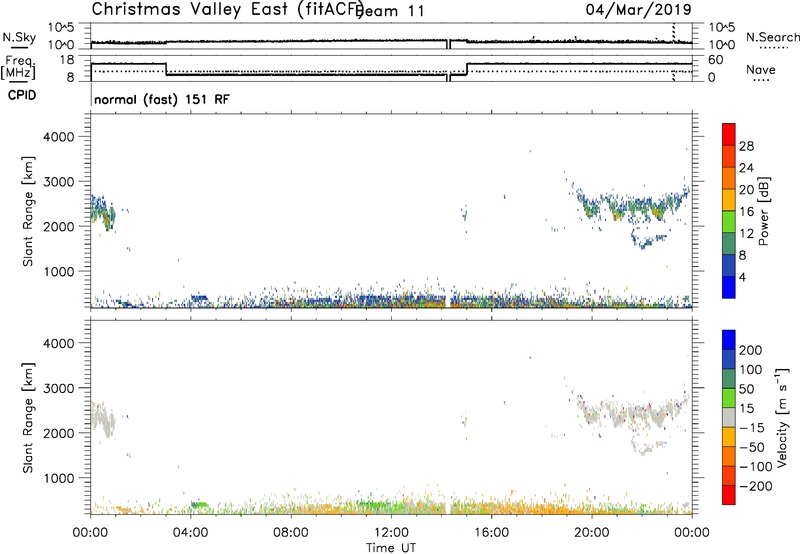
Task: Click the 'Slant Range [km]' label of Velocity plot
Action: pos(28,418)
